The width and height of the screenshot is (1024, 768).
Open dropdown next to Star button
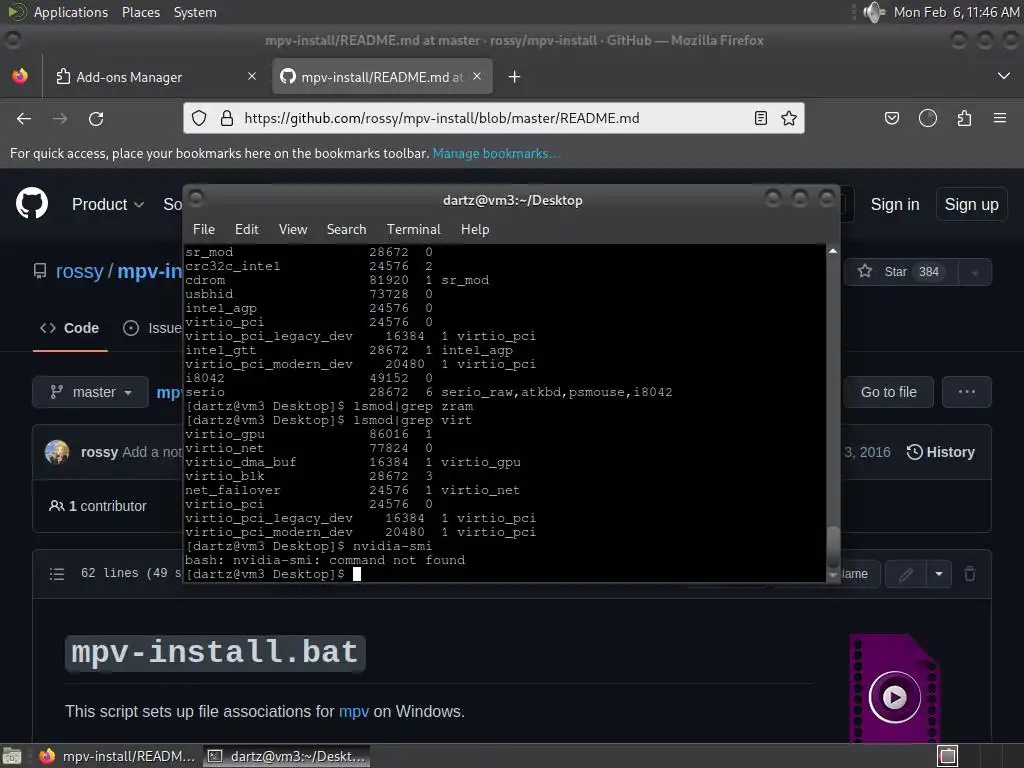click(x=975, y=272)
